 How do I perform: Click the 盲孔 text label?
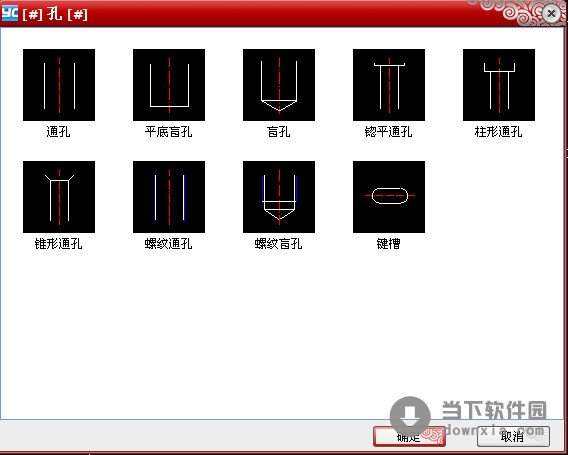279,132
